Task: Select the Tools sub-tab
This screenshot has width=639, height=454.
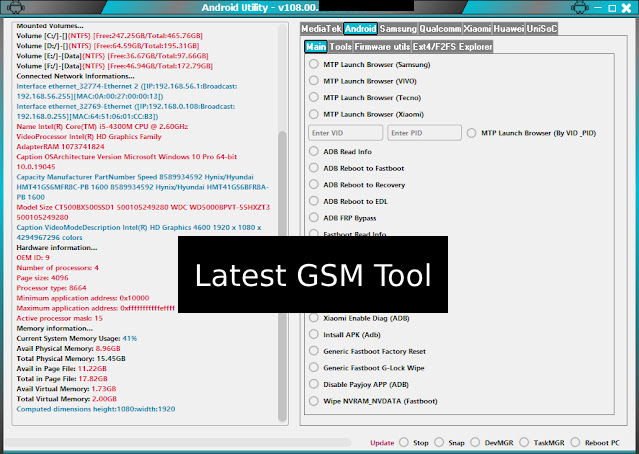Action: tap(340, 46)
